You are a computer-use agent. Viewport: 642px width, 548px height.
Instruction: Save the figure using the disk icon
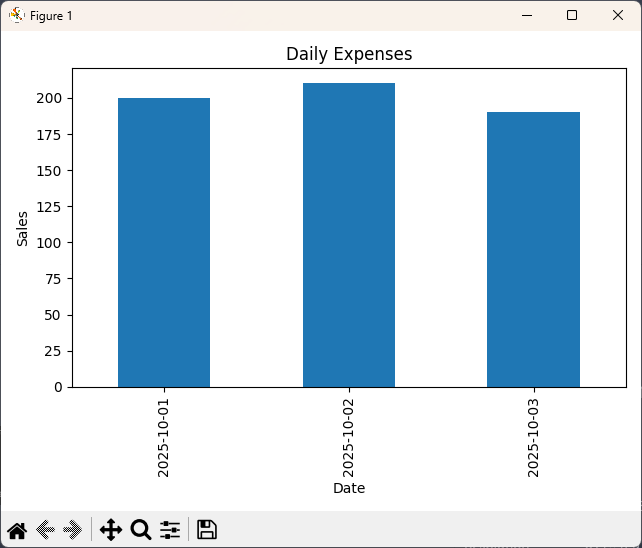(x=207, y=530)
